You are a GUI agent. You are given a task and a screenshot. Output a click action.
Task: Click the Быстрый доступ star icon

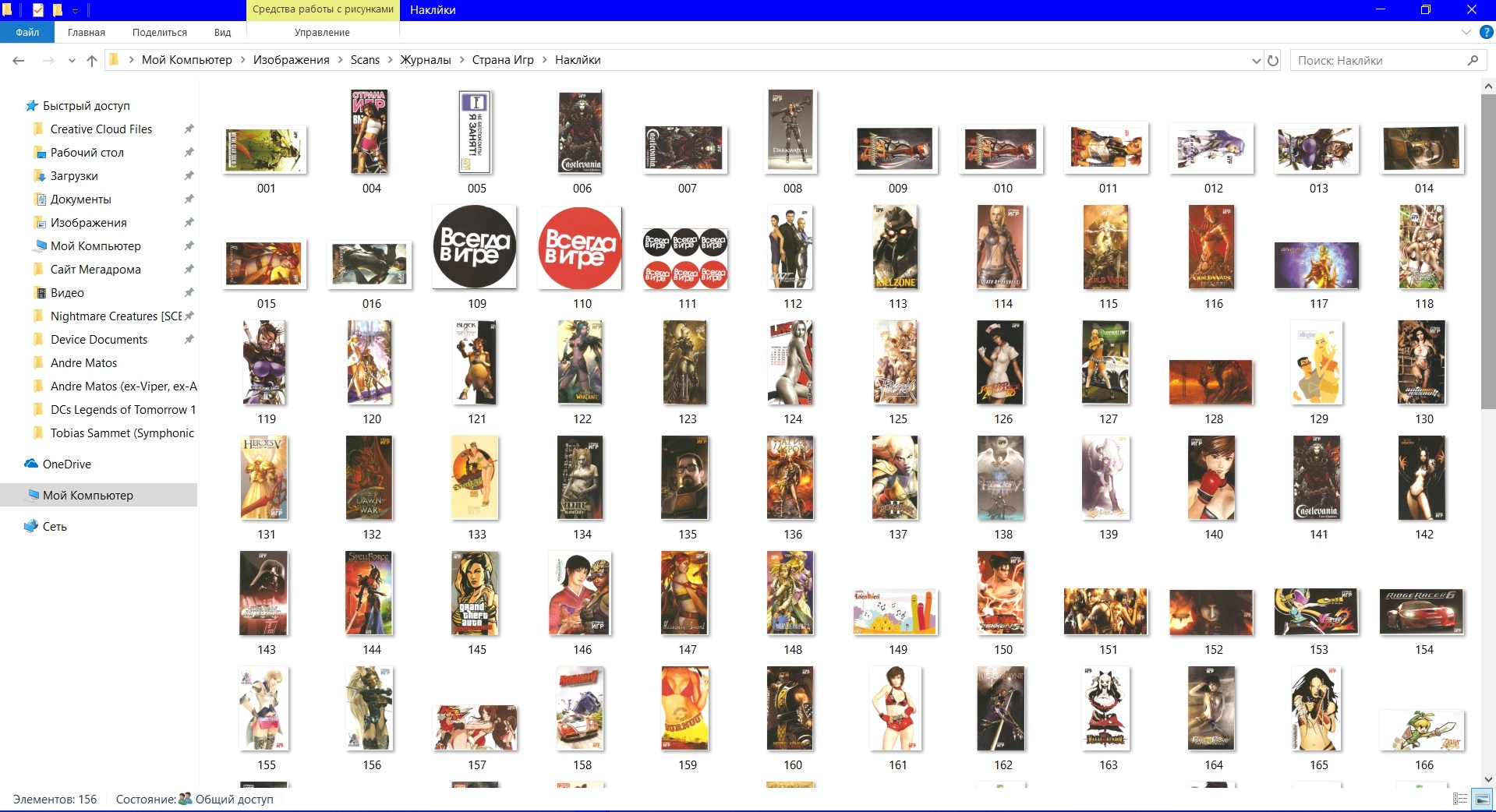pyautogui.click(x=32, y=105)
